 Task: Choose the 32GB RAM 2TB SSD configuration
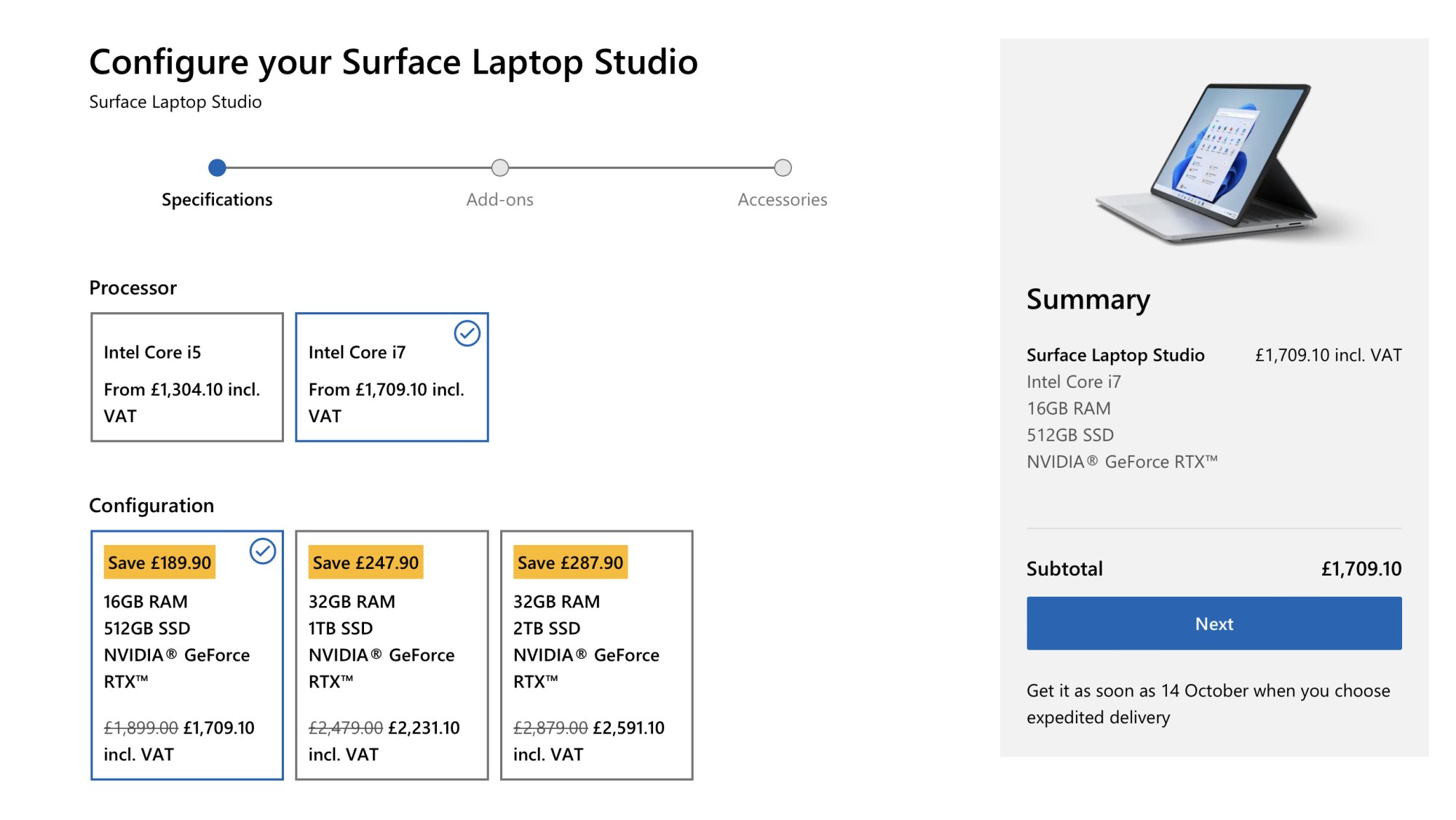click(x=596, y=655)
